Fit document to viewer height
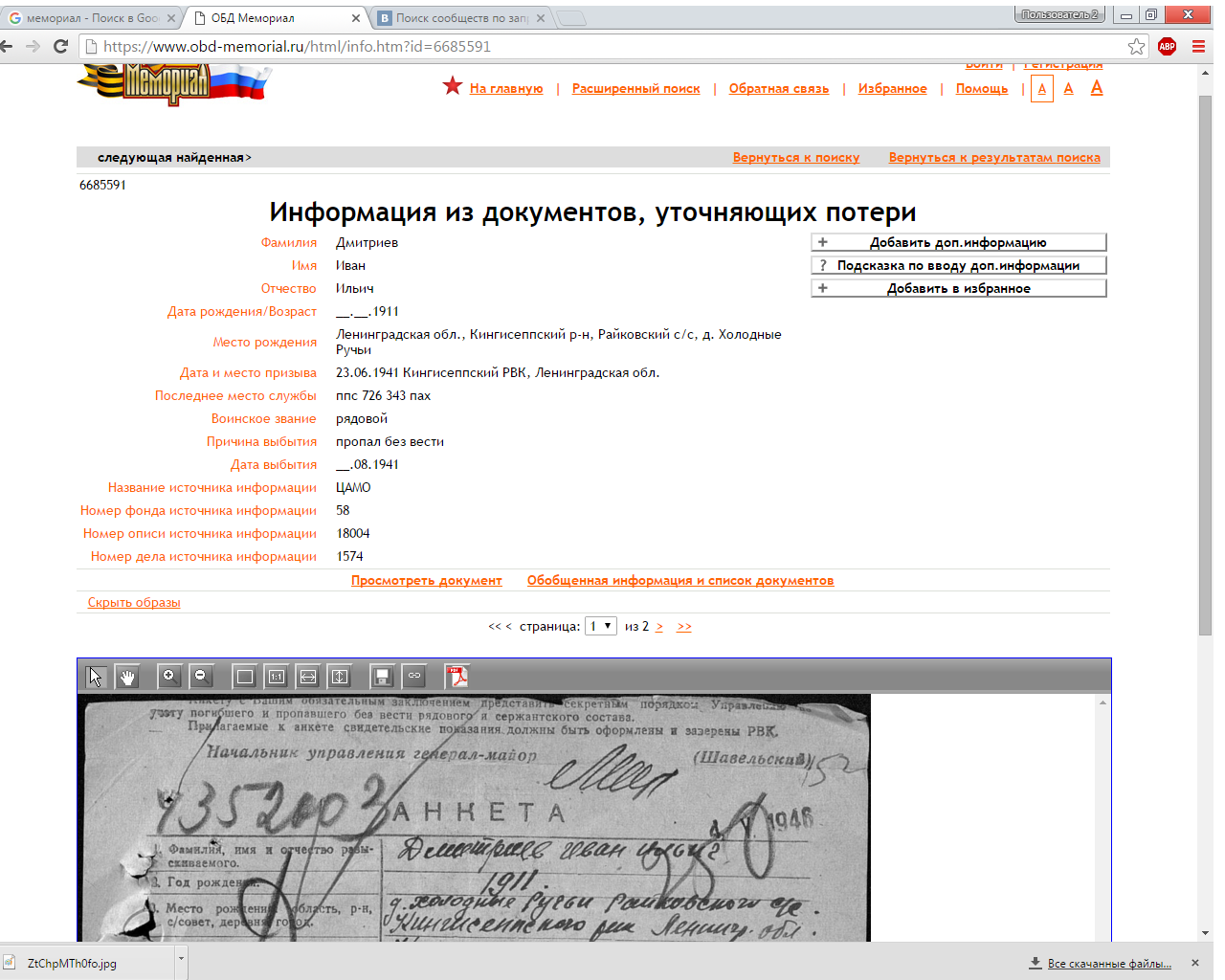The image size is (1225, 980). [340, 677]
